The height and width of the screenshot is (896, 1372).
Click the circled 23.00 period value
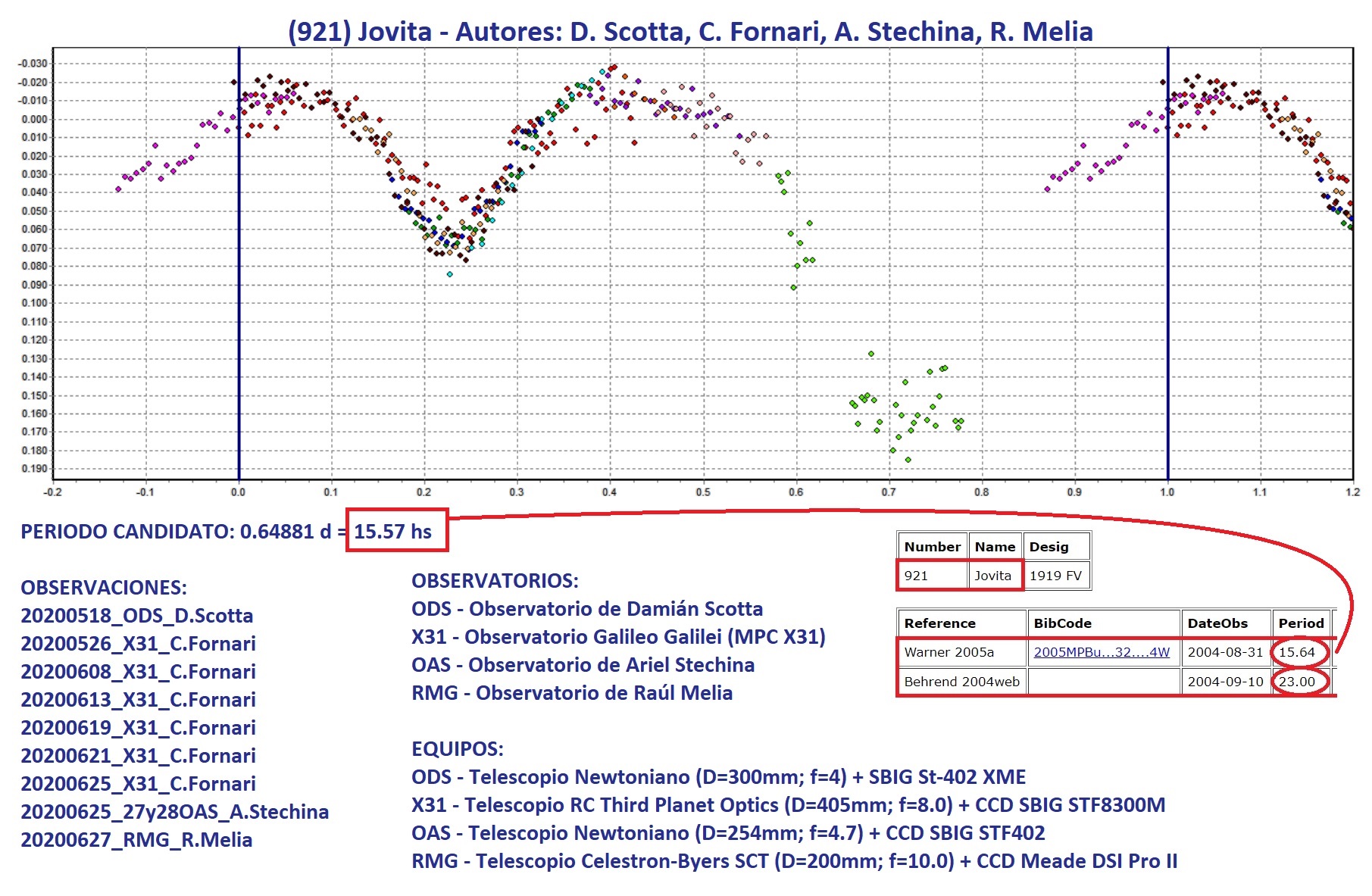[x=1297, y=682]
